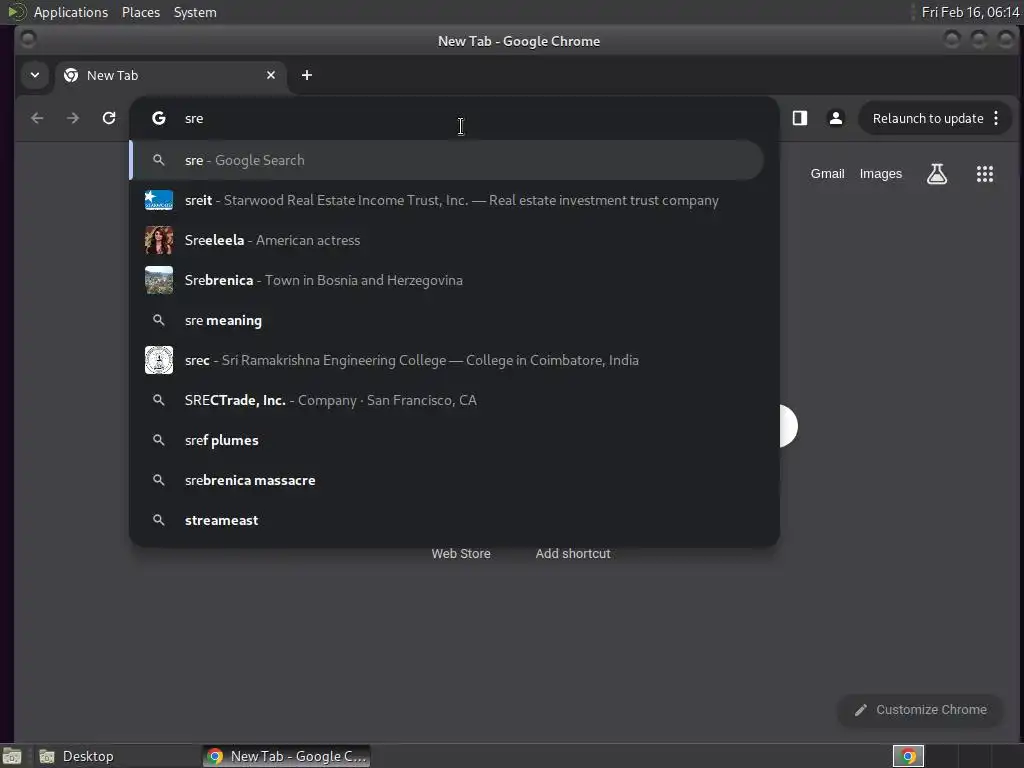Close the New Tab tab
This screenshot has width=1024, height=768.
tap(271, 75)
